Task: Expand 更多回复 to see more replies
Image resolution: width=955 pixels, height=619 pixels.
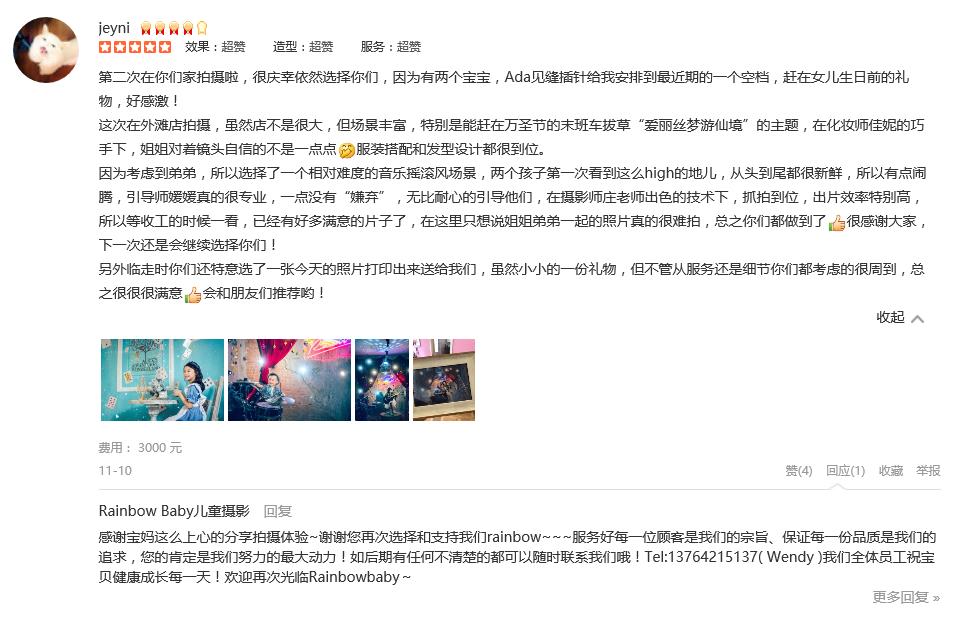Action: click(x=906, y=597)
